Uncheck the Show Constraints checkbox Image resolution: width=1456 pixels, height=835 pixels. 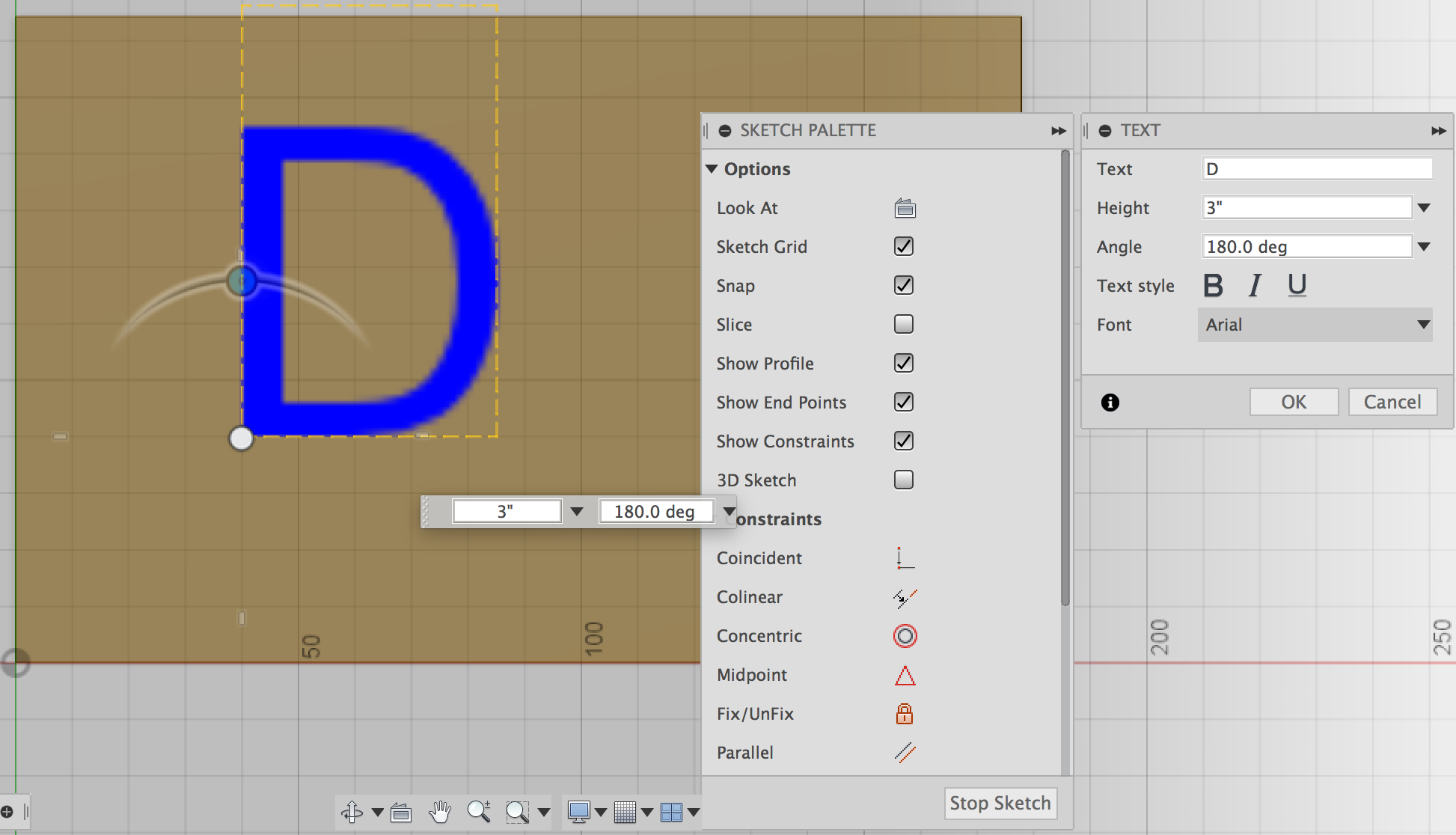click(x=904, y=441)
